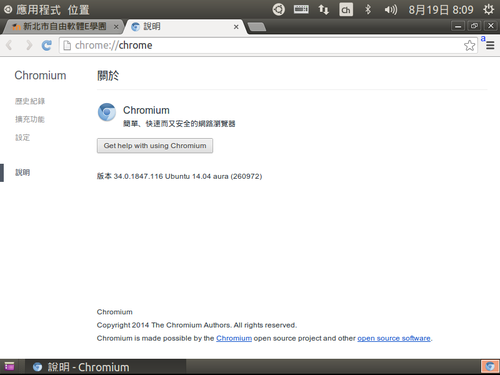Screen dimensions: 500x375
Task: Open the Bluetooth indicator
Action: tap(368, 9)
